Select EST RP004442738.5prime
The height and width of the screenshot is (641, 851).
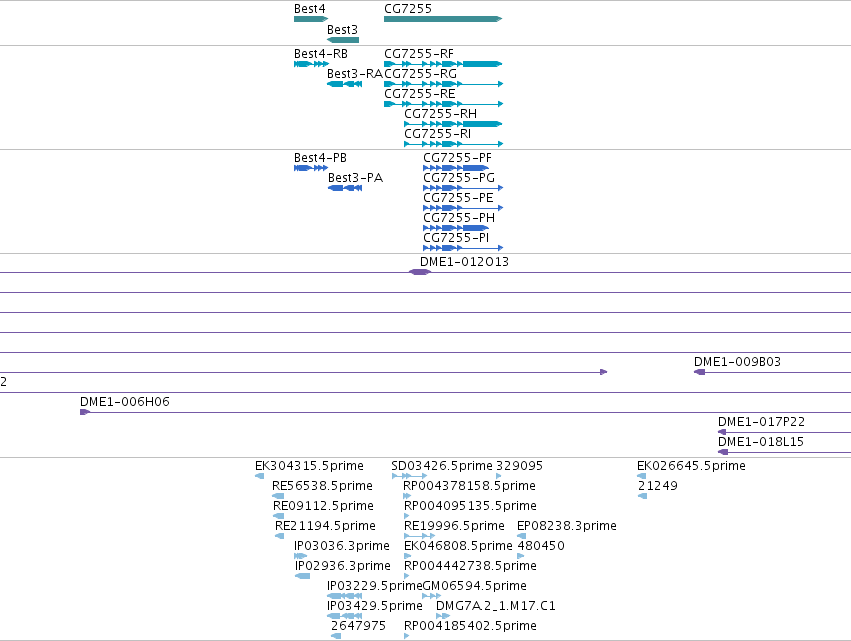click(471, 566)
